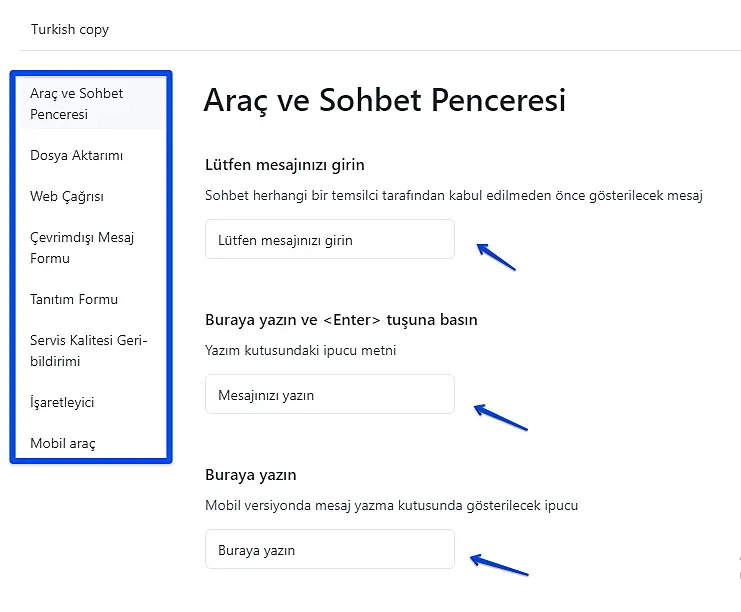This screenshot has height=612, width=741.
Task: Click blue arrow beside 'Mesajınızı yazın' field
Action: point(500,417)
